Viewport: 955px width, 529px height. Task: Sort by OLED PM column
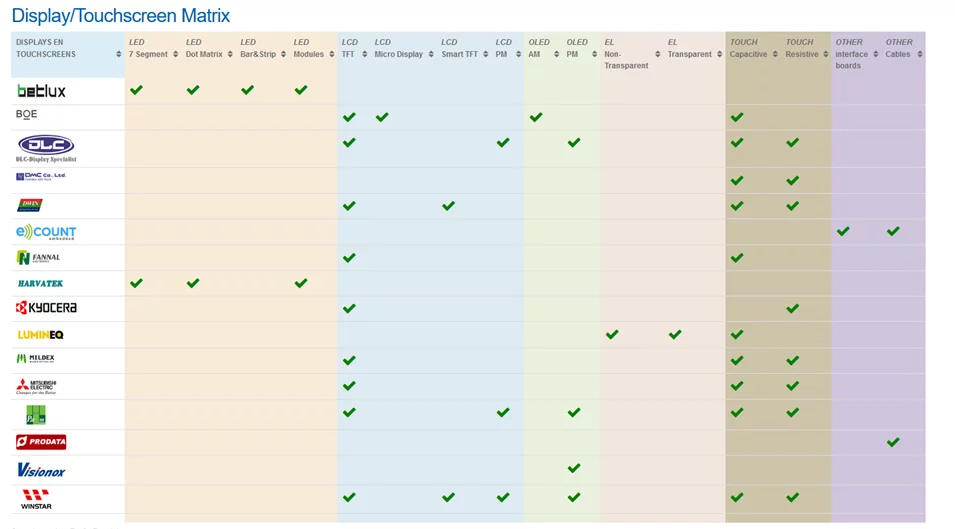[x=594, y=54]
